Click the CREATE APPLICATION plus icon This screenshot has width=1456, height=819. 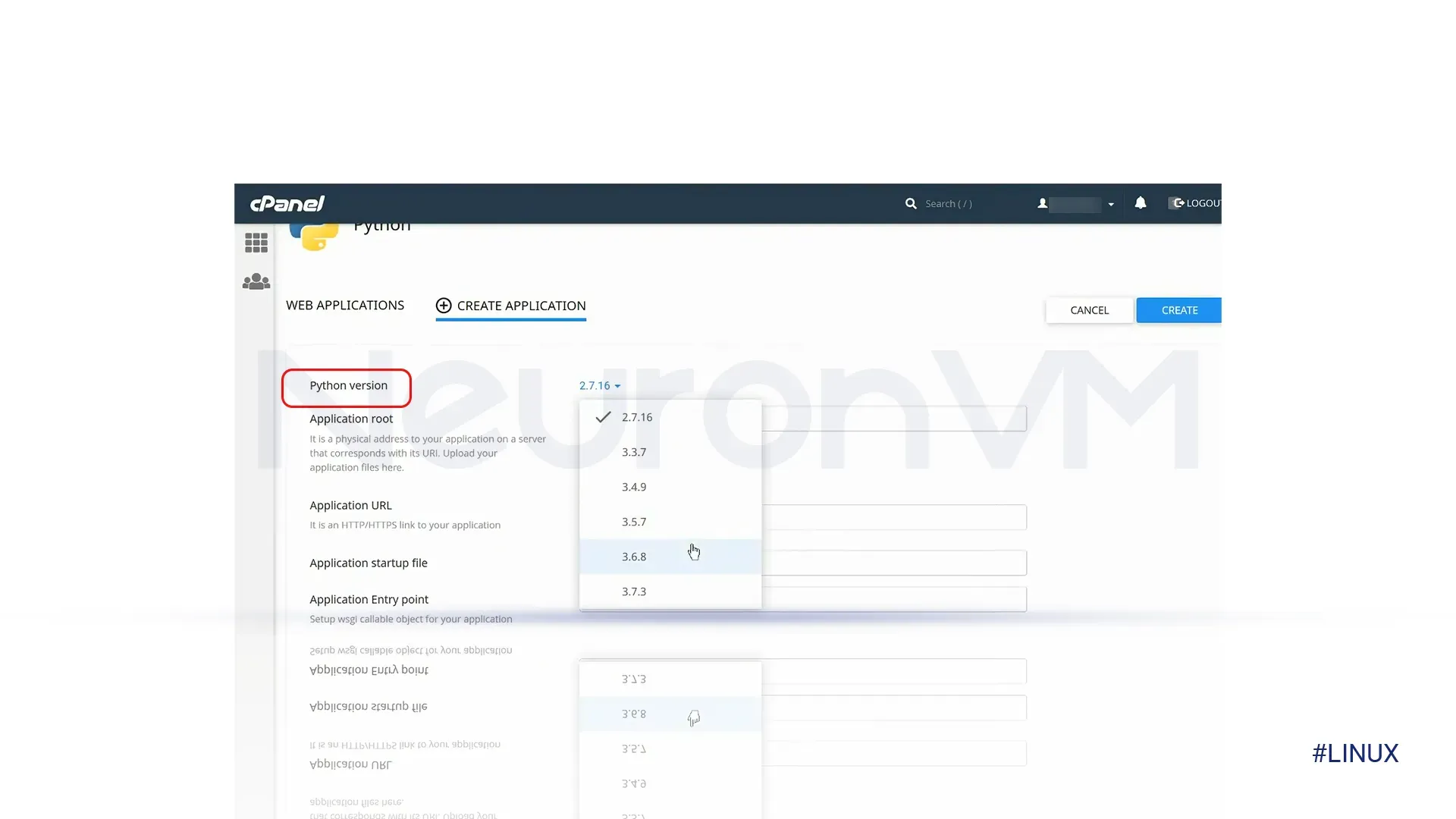[443, 305]
